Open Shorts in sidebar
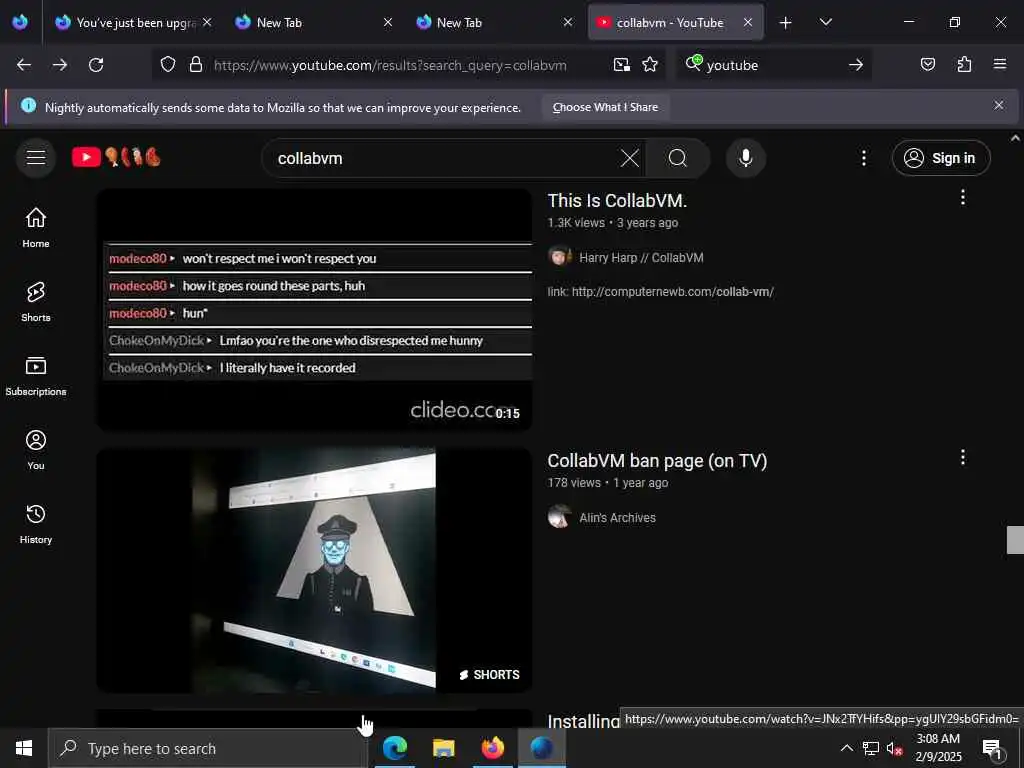This screenshot has width=1024, height=768. tap(36, 302)
